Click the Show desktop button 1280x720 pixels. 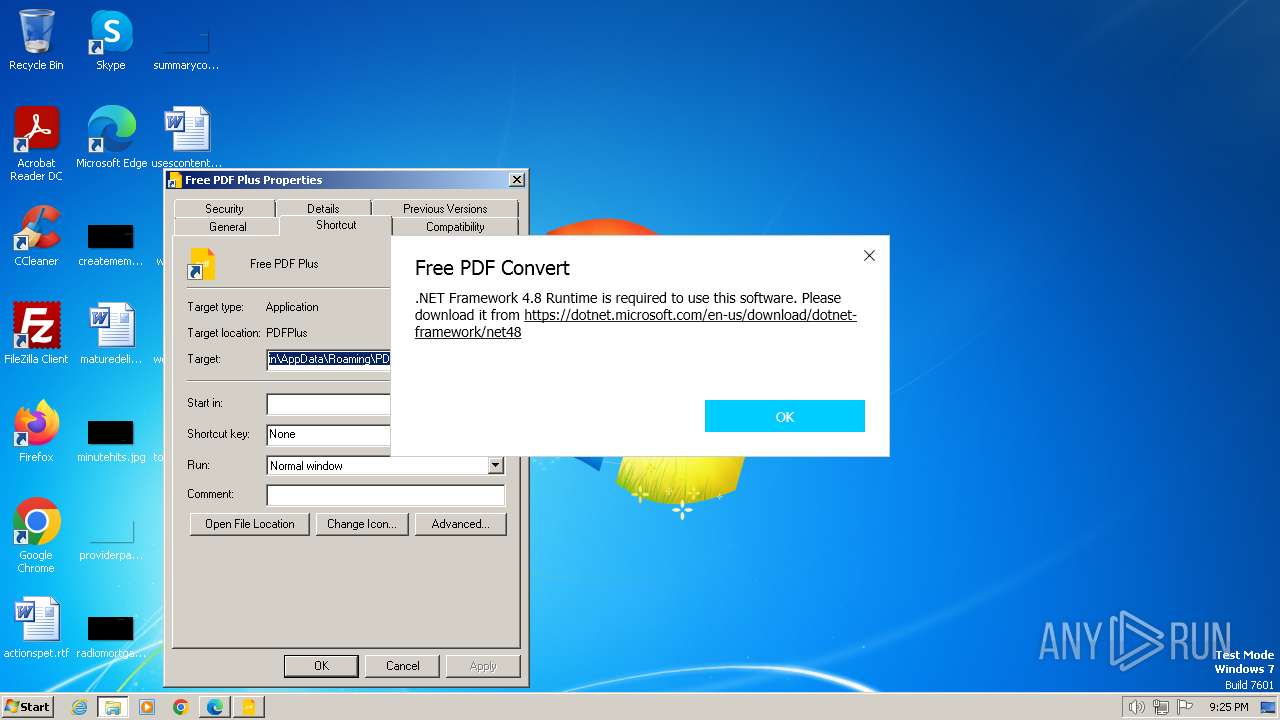pos(1269,707)
